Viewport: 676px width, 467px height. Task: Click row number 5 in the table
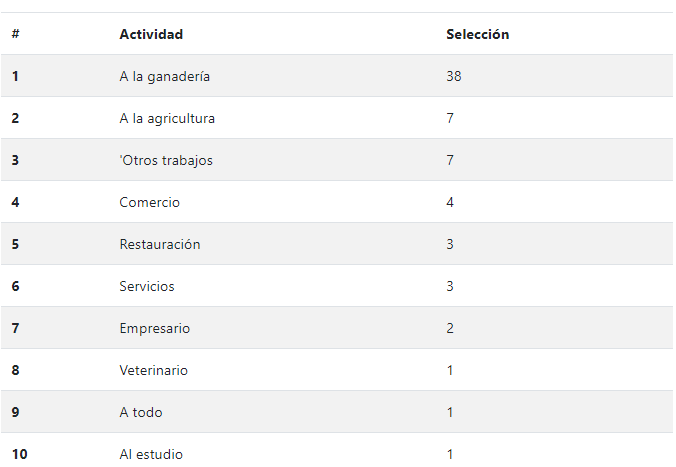[x=16, y=244]
